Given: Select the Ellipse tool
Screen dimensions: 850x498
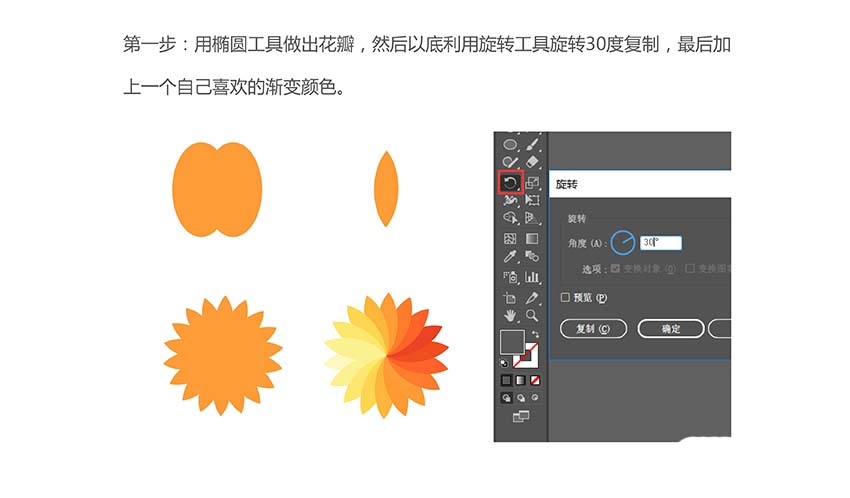Looking at the screenshot, I should pos(510,145).
